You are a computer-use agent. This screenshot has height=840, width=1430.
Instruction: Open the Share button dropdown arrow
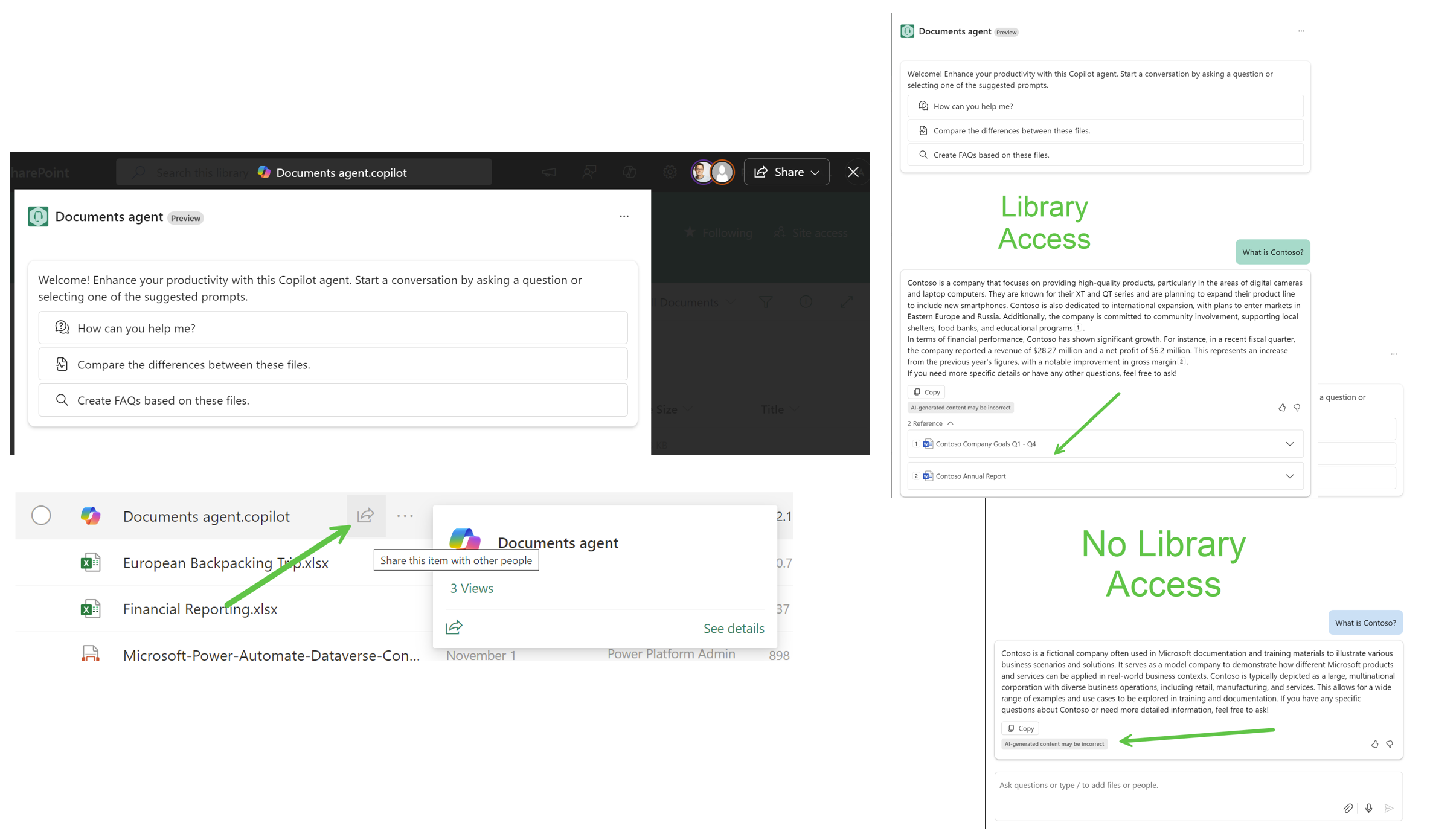[815, 172]
